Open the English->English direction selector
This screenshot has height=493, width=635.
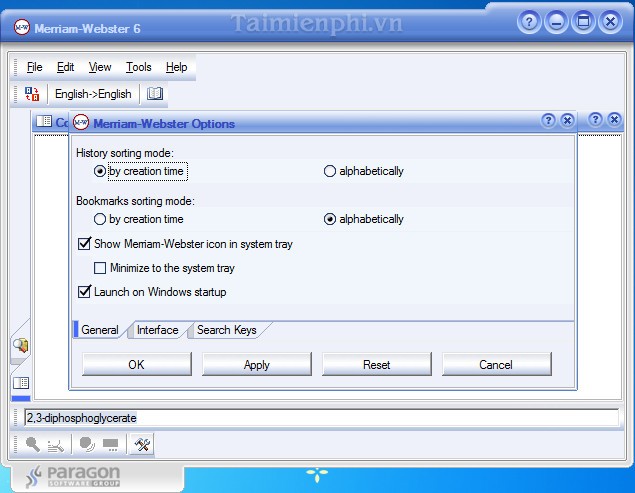click(93, 94)
